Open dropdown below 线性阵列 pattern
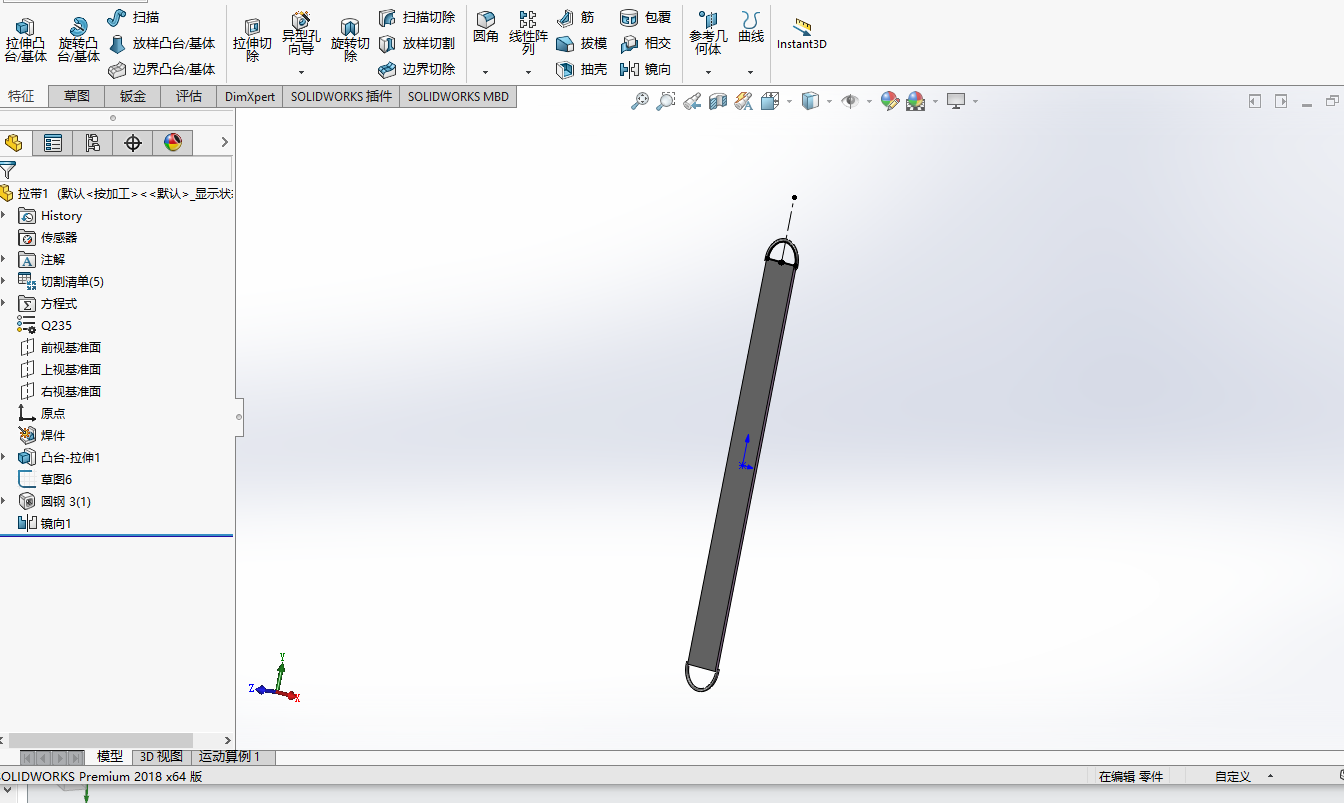 coord(528,72)
